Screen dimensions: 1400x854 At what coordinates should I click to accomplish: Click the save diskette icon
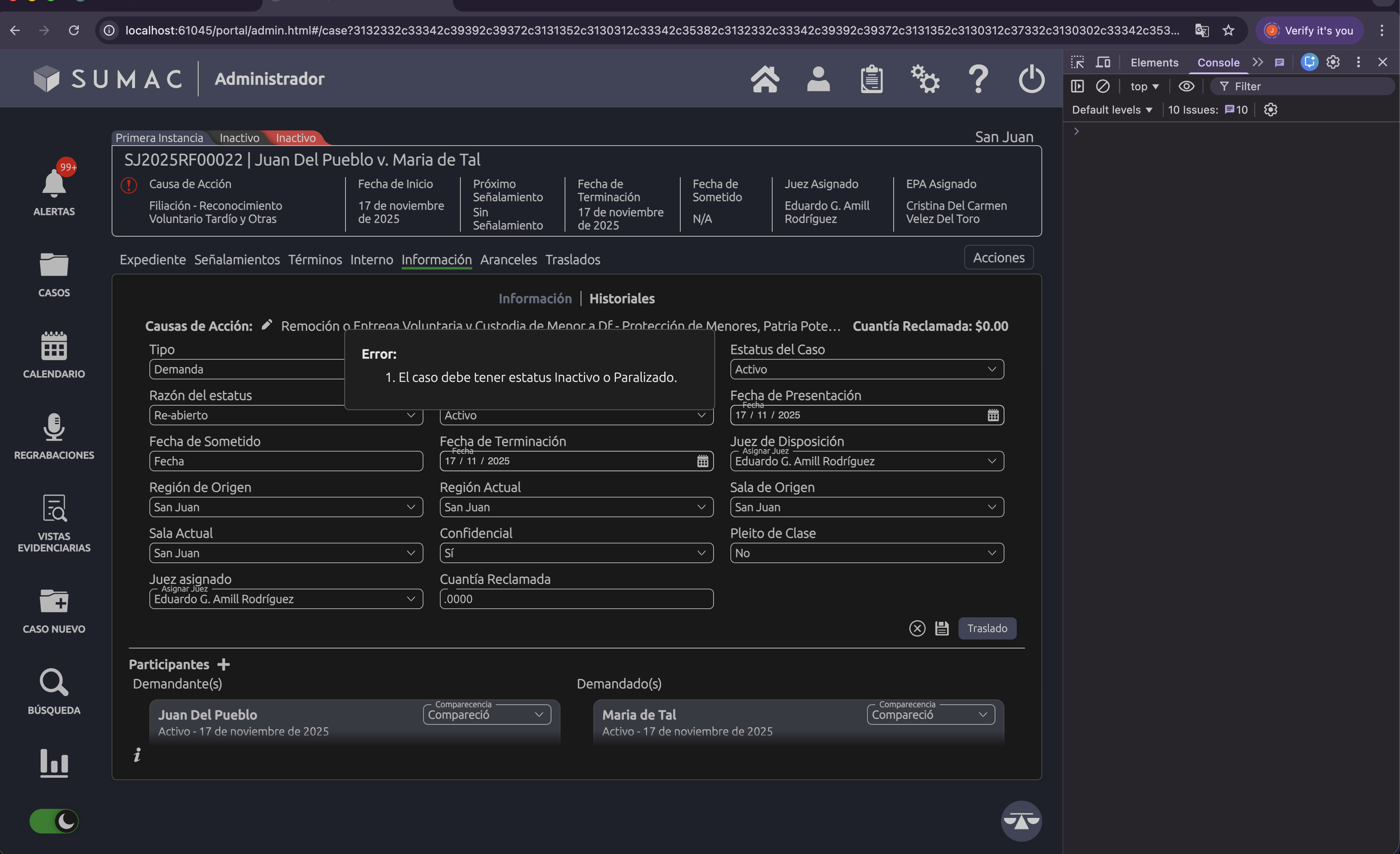pyautogui.click(x=942, y=628)
